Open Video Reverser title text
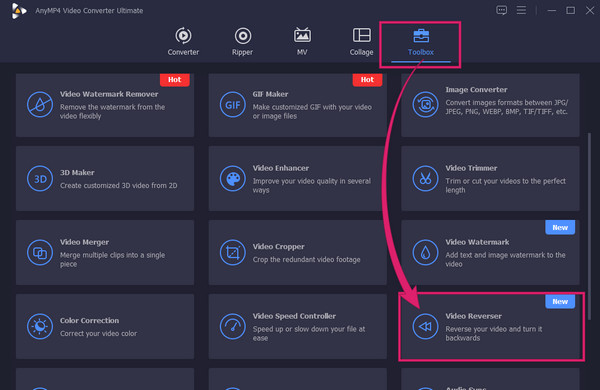This screenshot has height=390, width=600. 473,316
